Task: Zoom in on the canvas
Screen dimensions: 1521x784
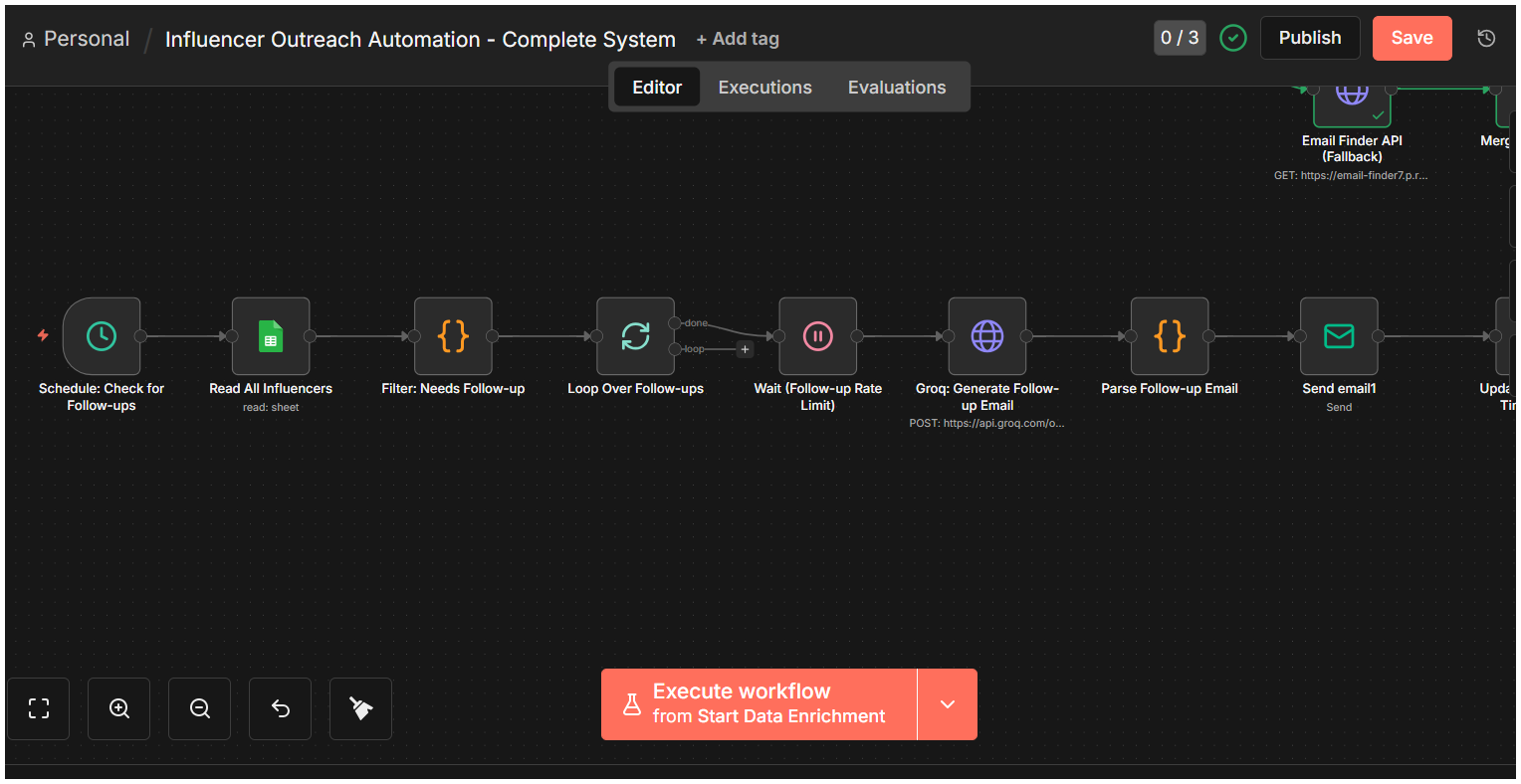Action: pyautogui.click(x=119, y=708)
